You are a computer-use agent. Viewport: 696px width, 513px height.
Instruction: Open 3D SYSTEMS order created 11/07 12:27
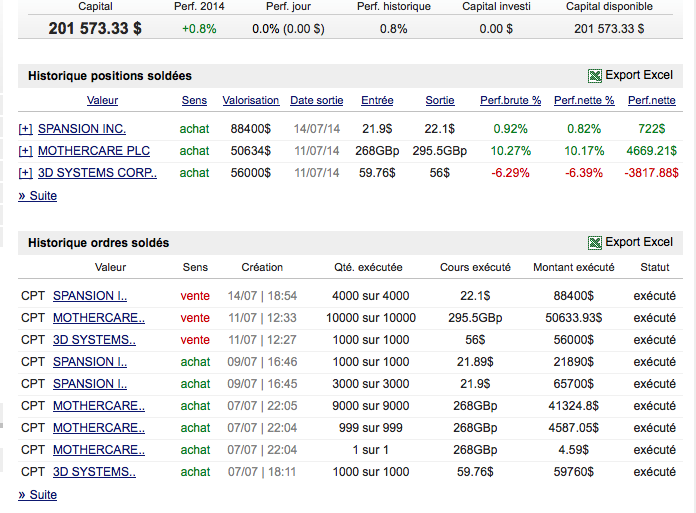tap(94, 340)
